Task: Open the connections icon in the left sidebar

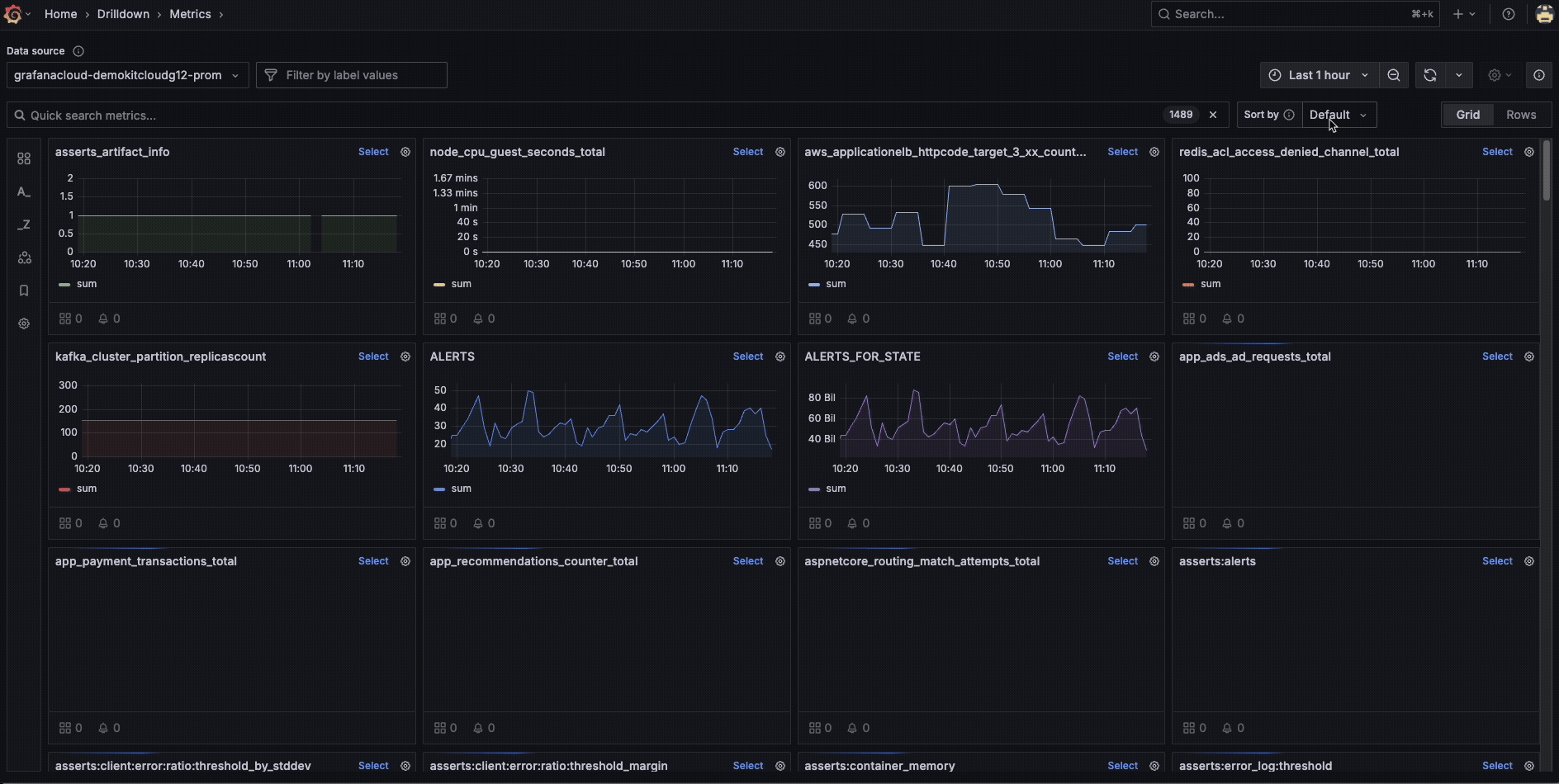Action: (x=24, y=257)
